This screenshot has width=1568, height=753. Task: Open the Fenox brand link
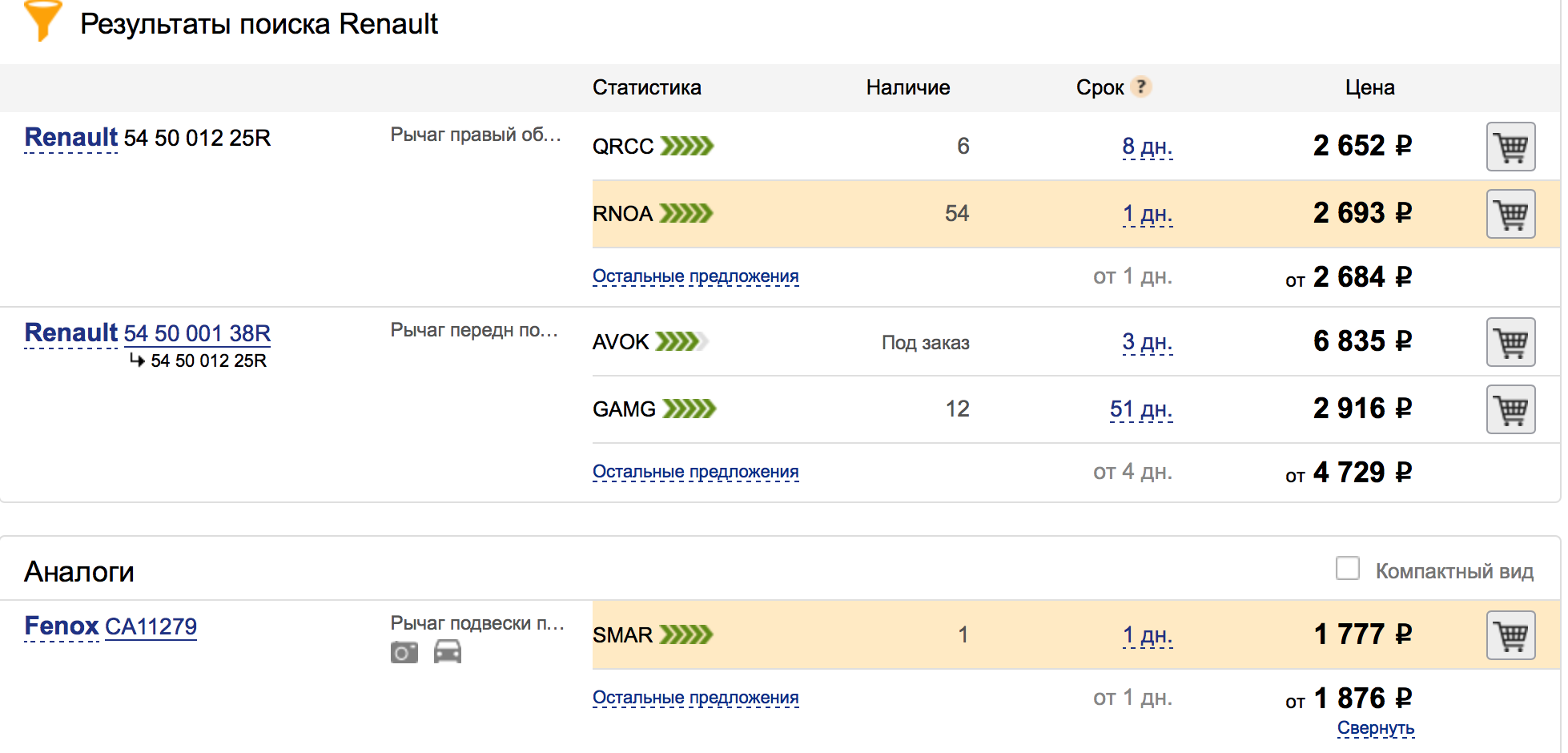pos(62,626)
